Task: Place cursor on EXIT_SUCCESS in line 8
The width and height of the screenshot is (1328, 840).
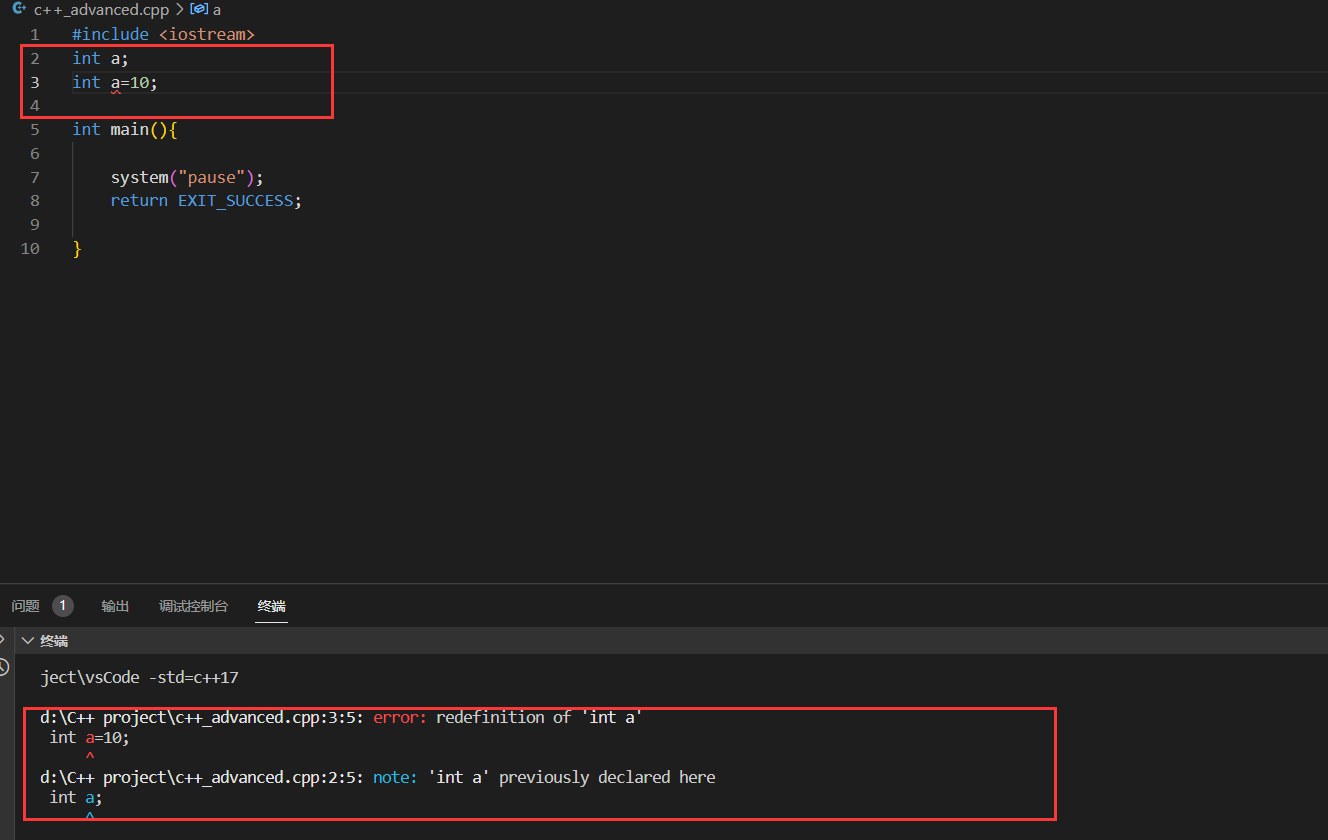Action: (237, 201)
